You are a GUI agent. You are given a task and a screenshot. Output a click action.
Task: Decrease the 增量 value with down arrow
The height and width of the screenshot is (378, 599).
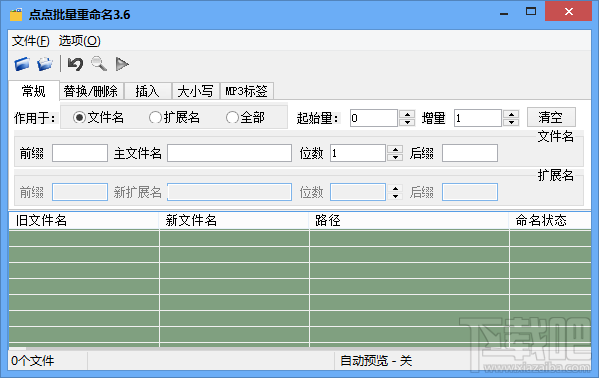(x=511, y=122)
